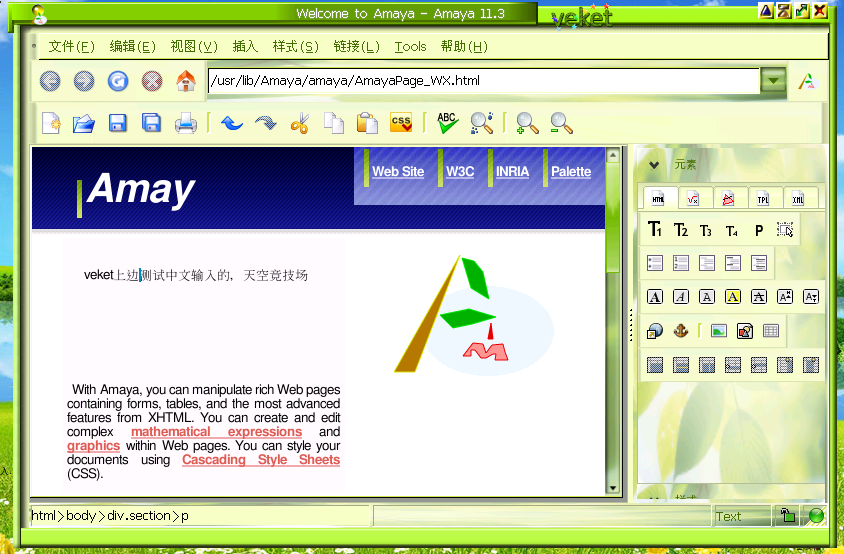844x554 pixels.
Task: Paste from the clipboard icon
Action: click(367, 123)
